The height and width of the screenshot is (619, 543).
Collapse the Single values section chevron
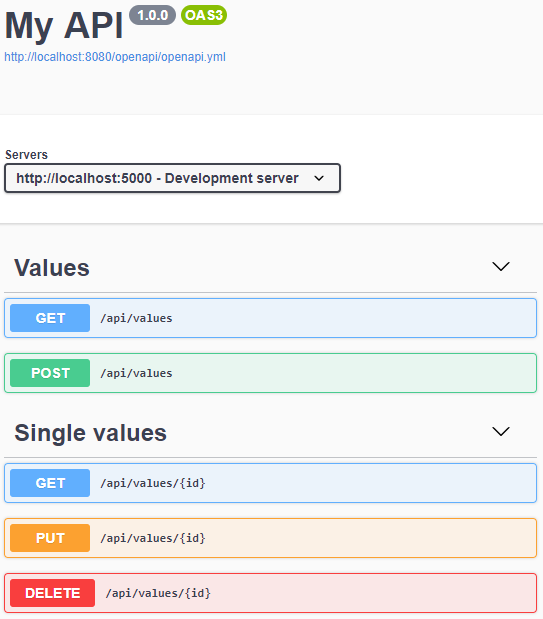[x=501, y=431]
